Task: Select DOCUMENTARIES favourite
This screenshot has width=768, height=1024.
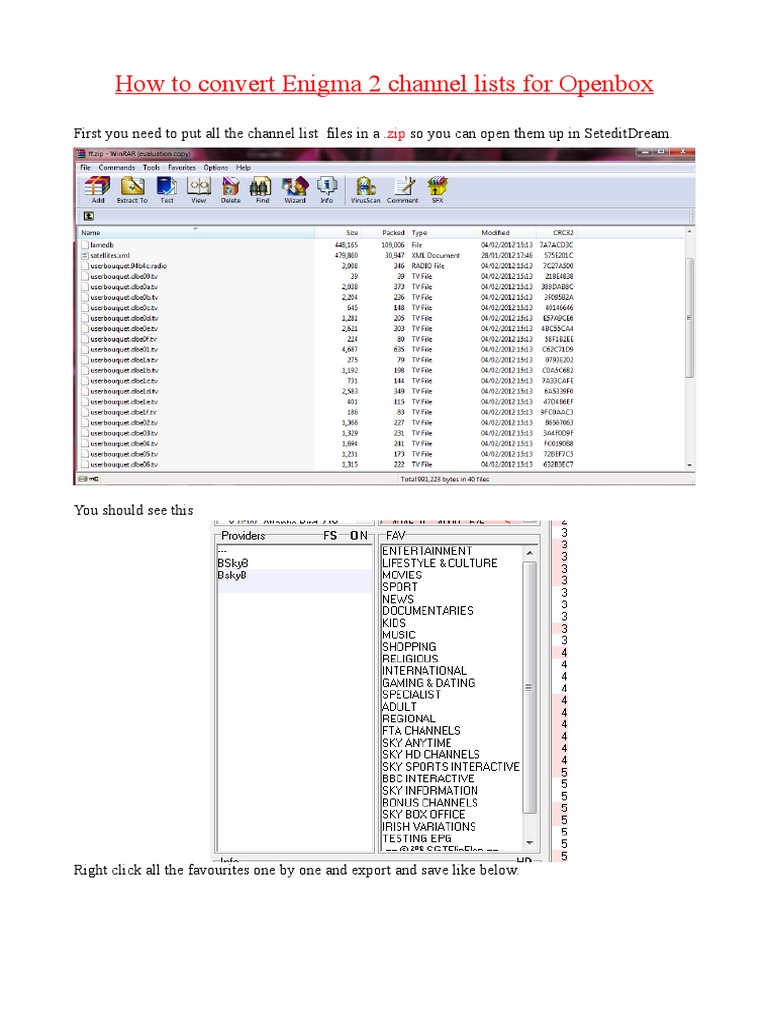Action: (428, 611)
